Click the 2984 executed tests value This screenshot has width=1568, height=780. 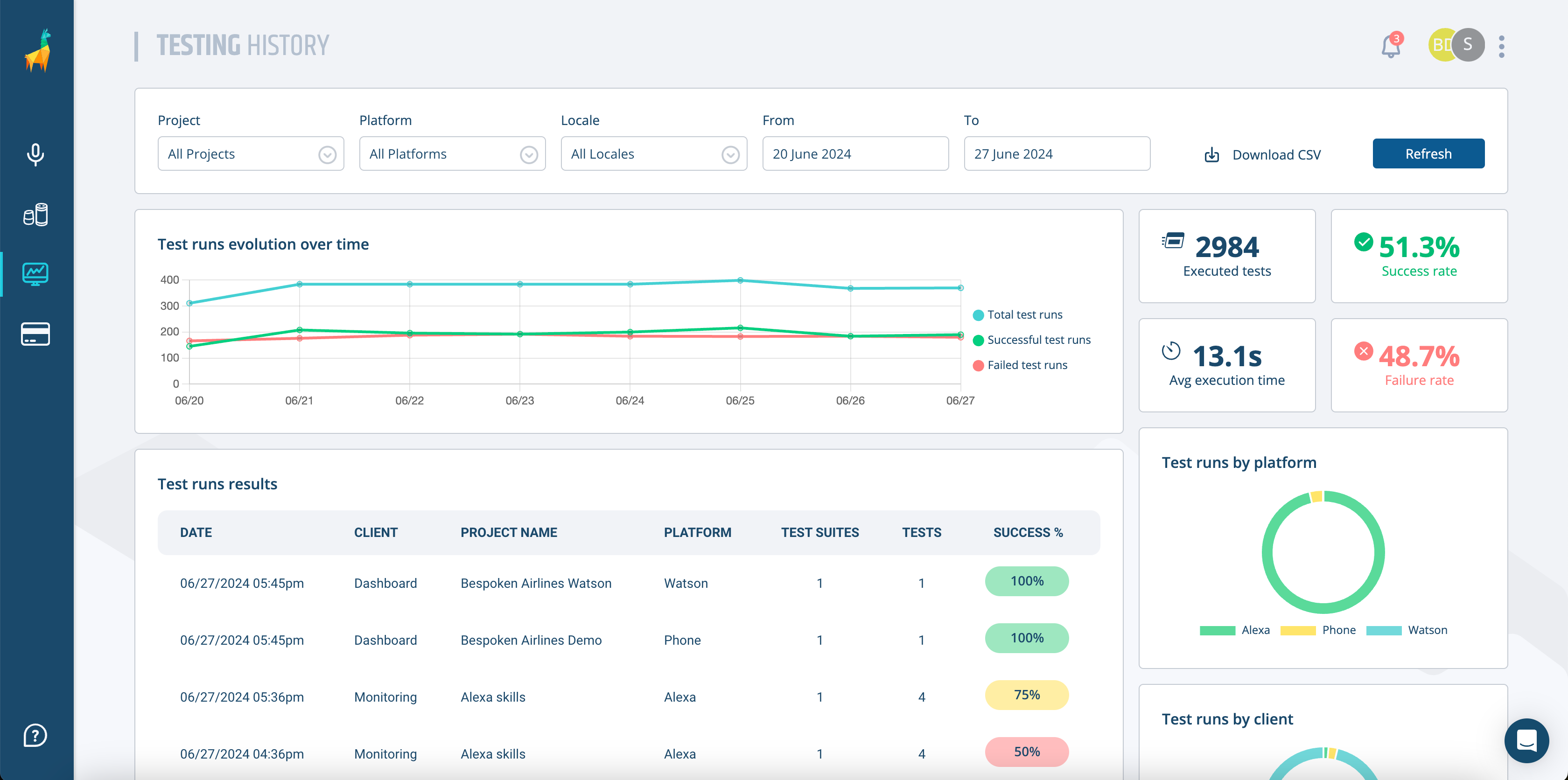click(x=1226, y=247)
